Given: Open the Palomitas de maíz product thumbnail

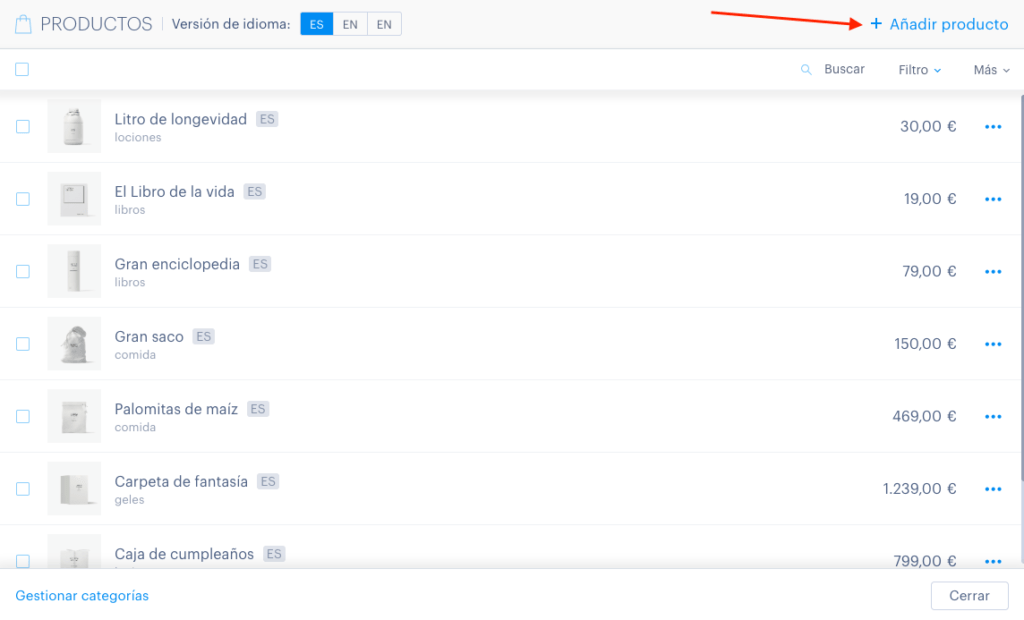Looking at the screenshot, I should [74, 416].
